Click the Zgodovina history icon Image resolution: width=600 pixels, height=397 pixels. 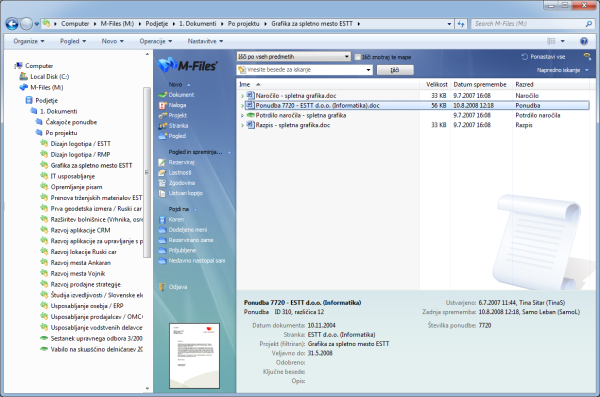tap(162, 183)
